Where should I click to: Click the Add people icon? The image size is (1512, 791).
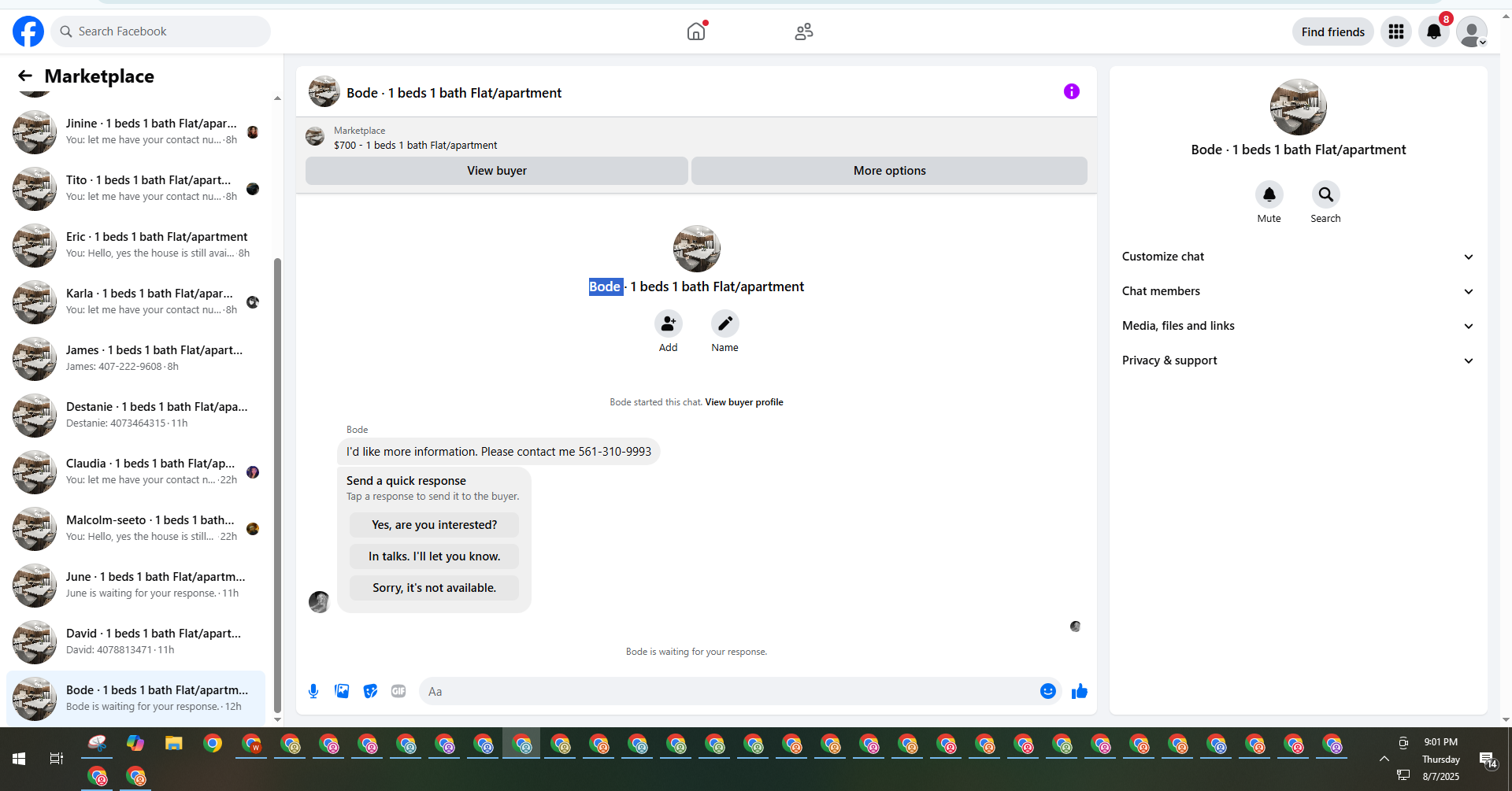coord(669,323)
